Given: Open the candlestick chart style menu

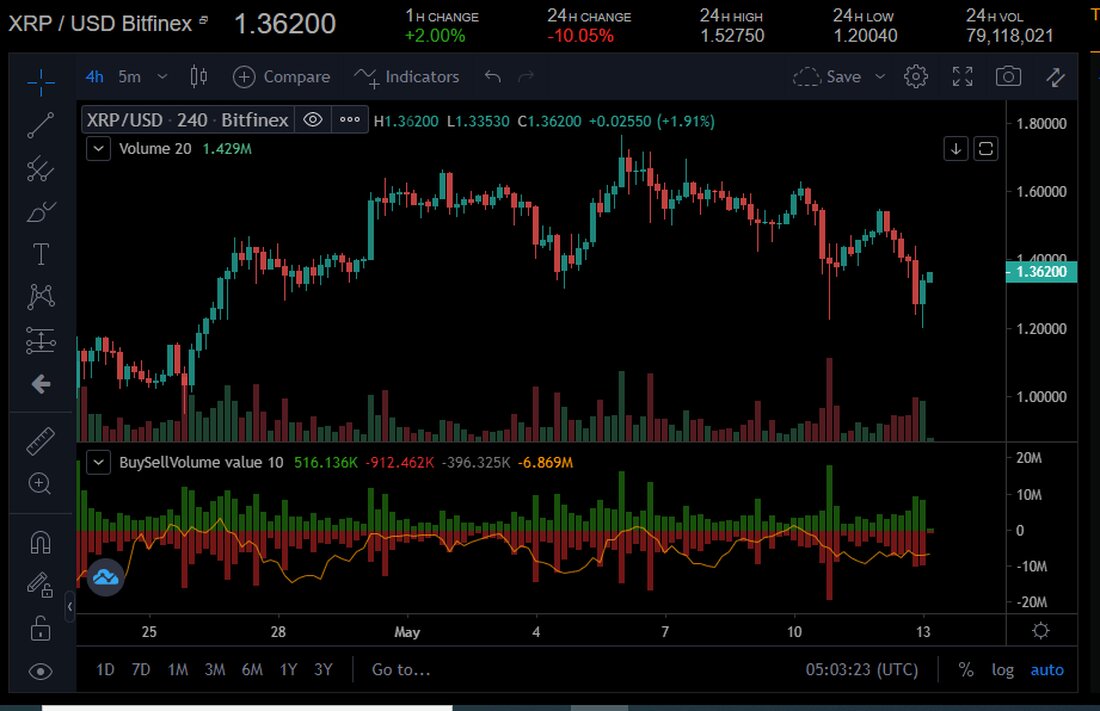Looking at the screenshot, I should [x=199, y=77].
